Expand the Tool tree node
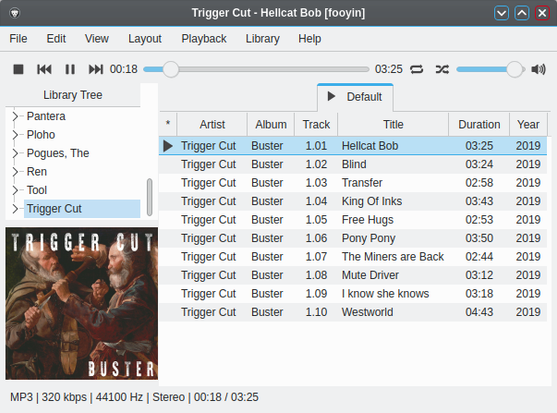557x413 pixels. click(x=15, y=190)
